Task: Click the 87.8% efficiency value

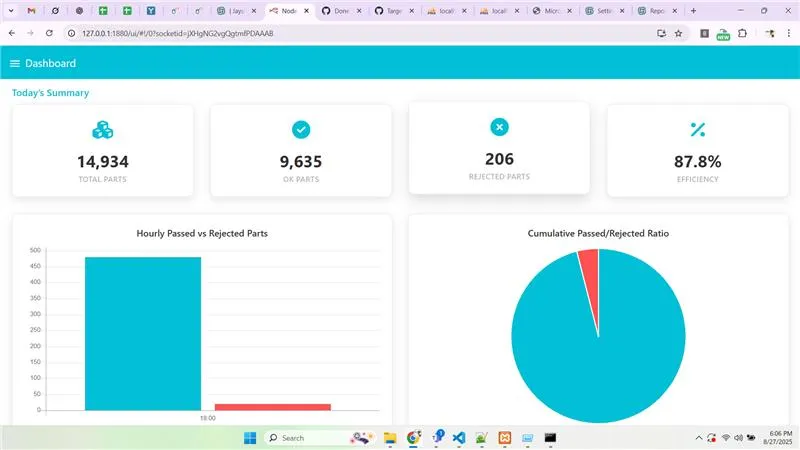Action: click(697, 162)
